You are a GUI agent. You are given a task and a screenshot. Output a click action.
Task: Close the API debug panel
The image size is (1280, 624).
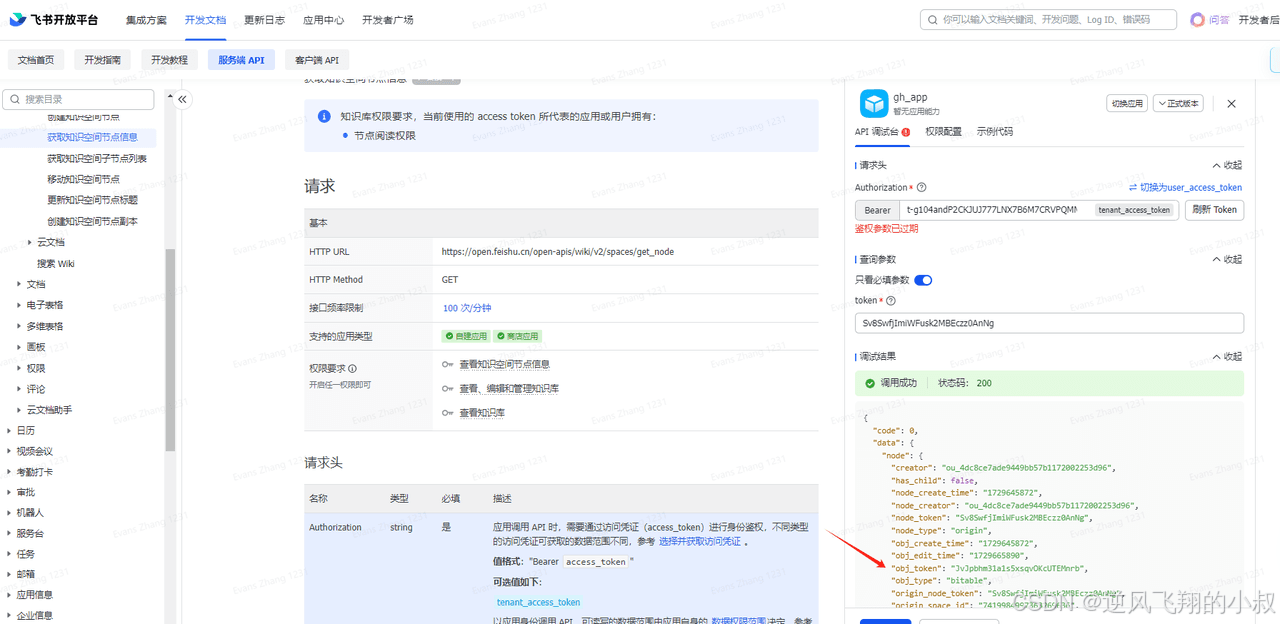click(x=1232, y=103)
